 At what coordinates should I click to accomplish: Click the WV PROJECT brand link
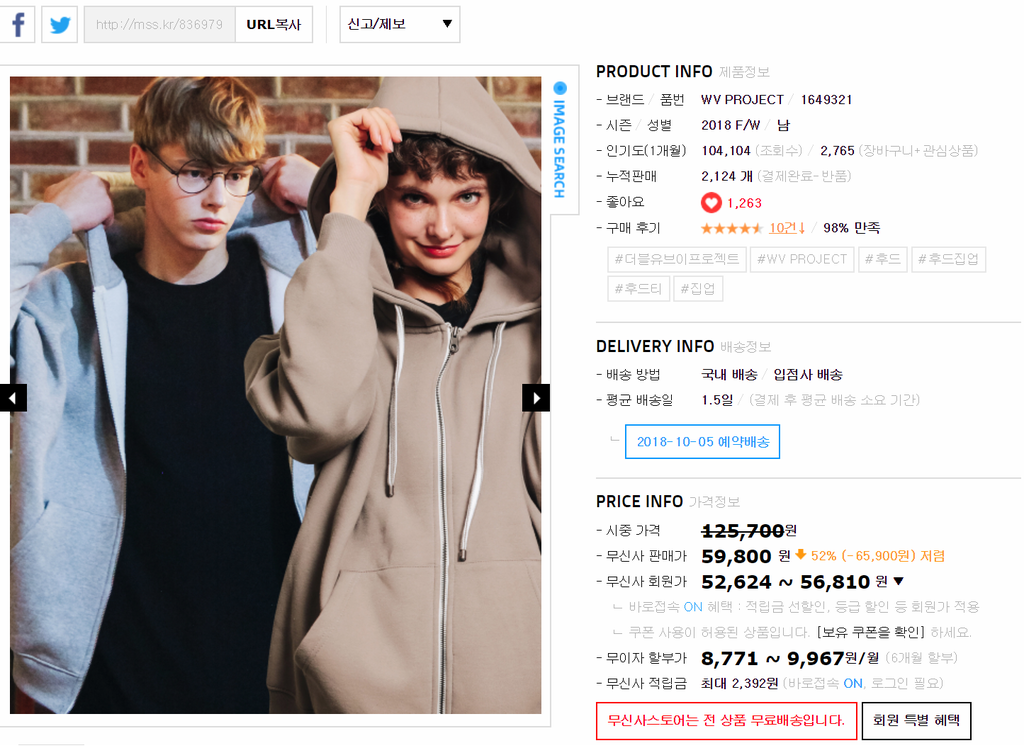pyautogui.click(x=742, y=100)
